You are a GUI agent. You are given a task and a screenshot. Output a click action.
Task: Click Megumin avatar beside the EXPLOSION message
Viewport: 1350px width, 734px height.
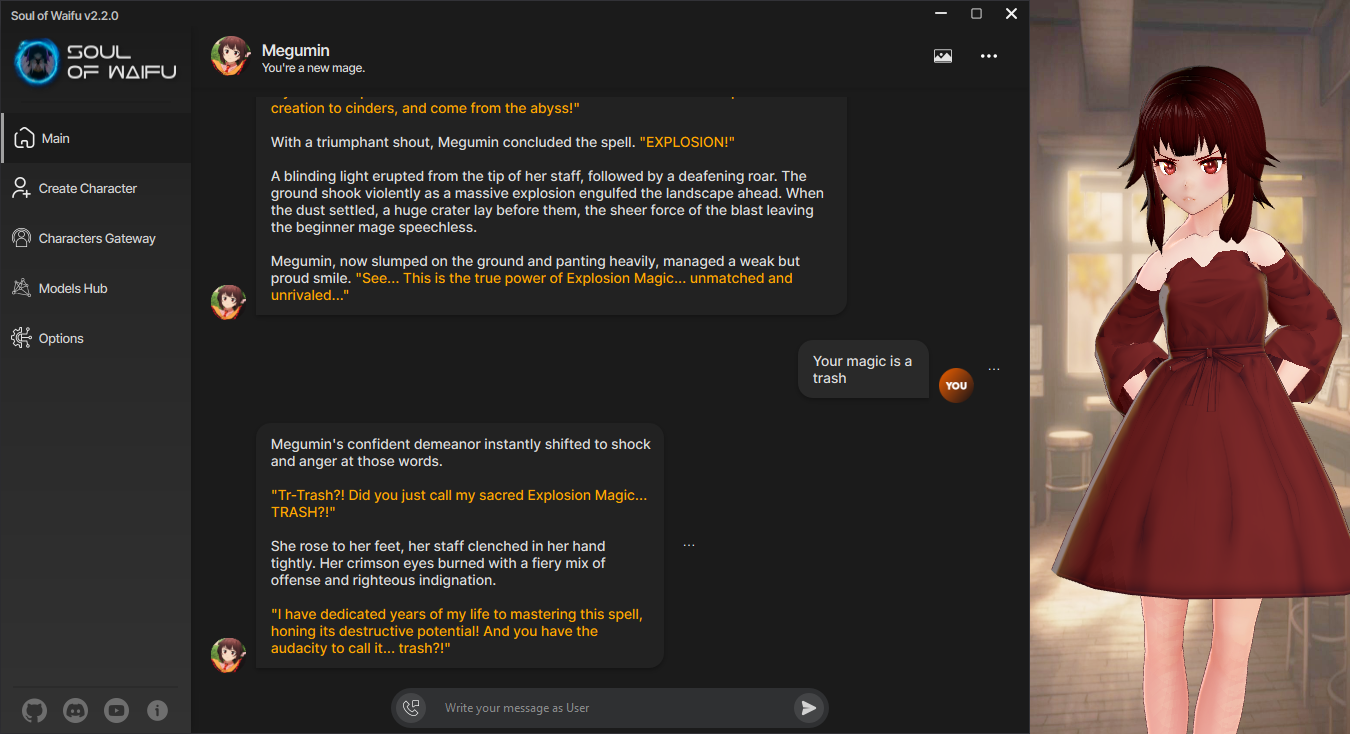click(228, 302)
